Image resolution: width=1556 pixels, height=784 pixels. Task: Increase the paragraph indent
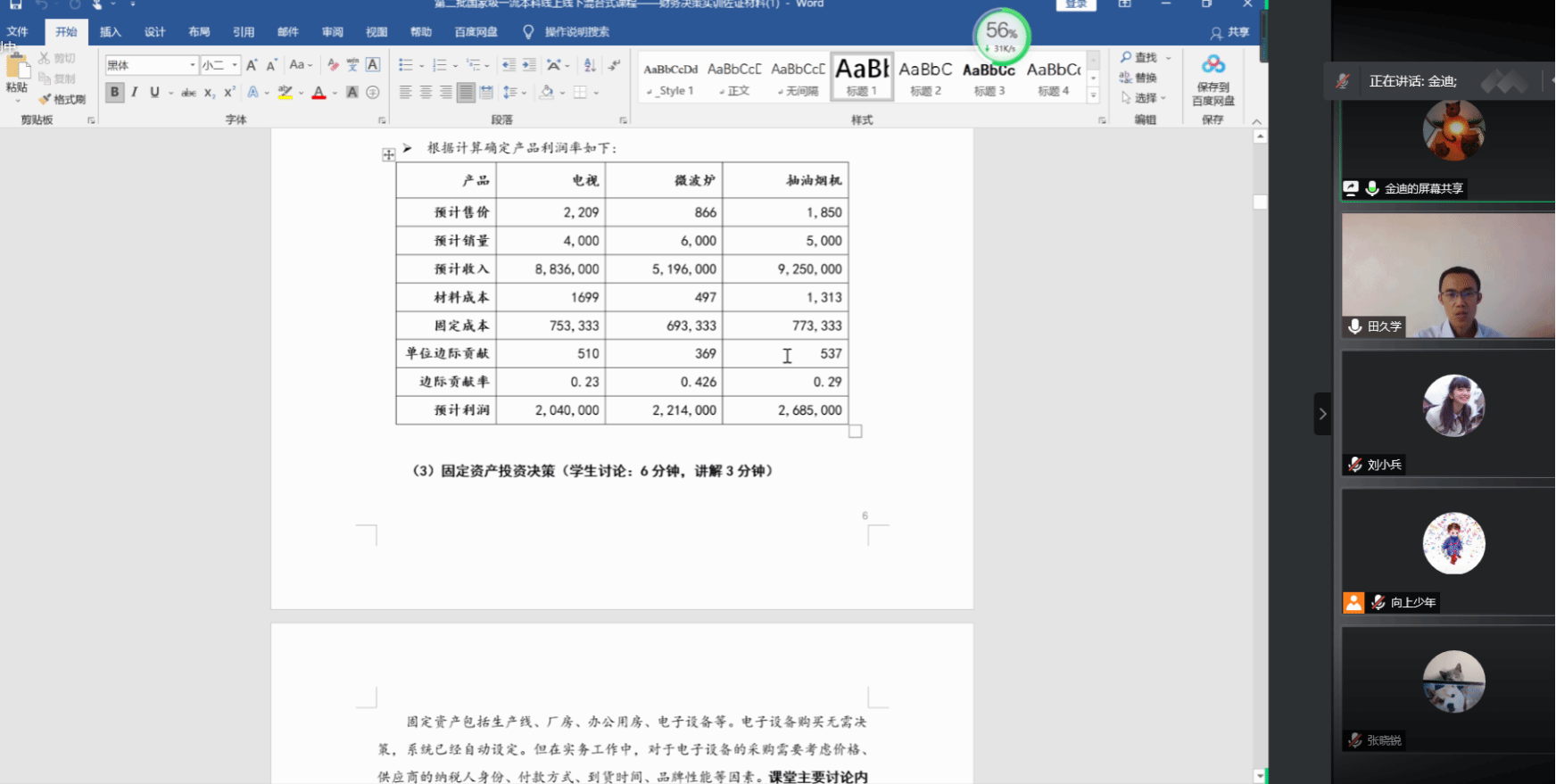(529, 65)
